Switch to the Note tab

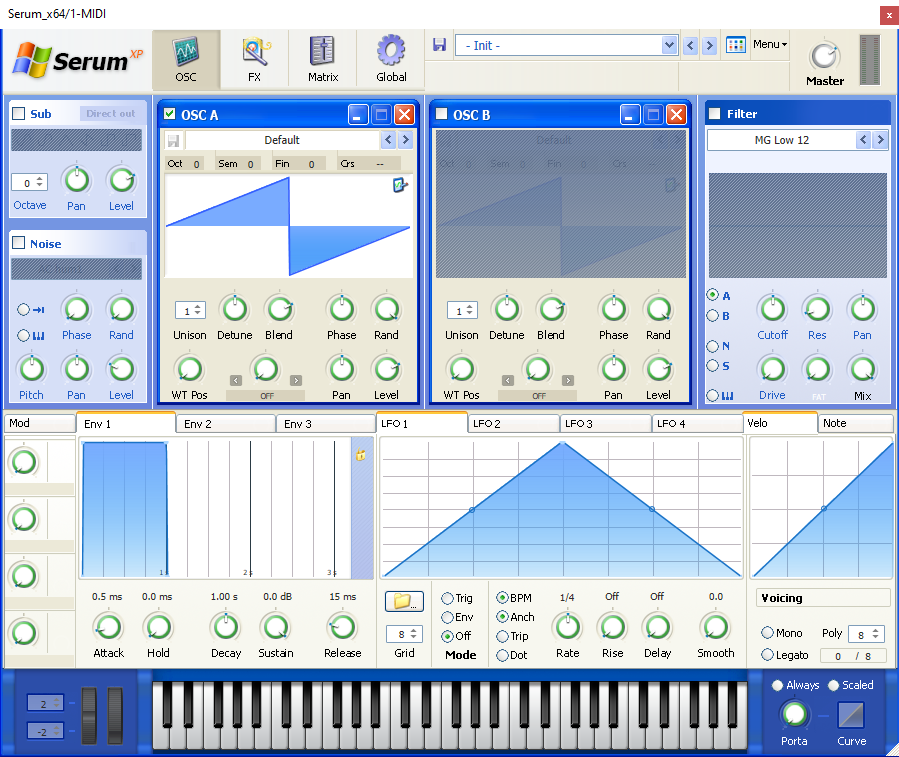(x=855, y=423)
